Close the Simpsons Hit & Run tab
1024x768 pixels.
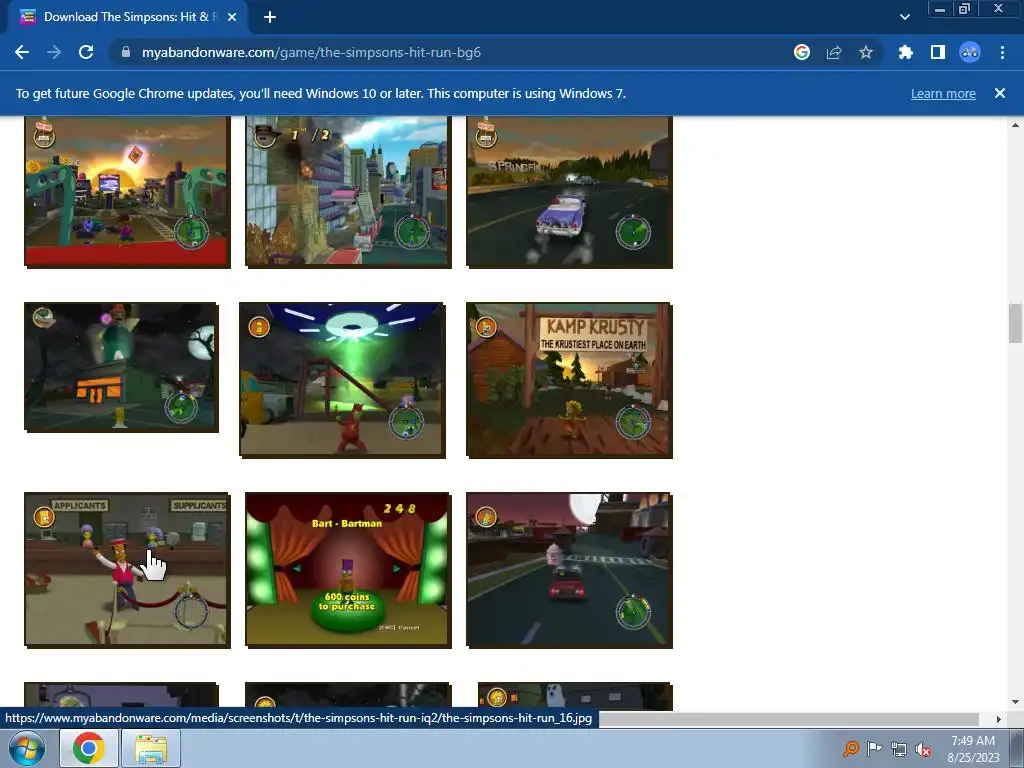click(x=232, y=17)
